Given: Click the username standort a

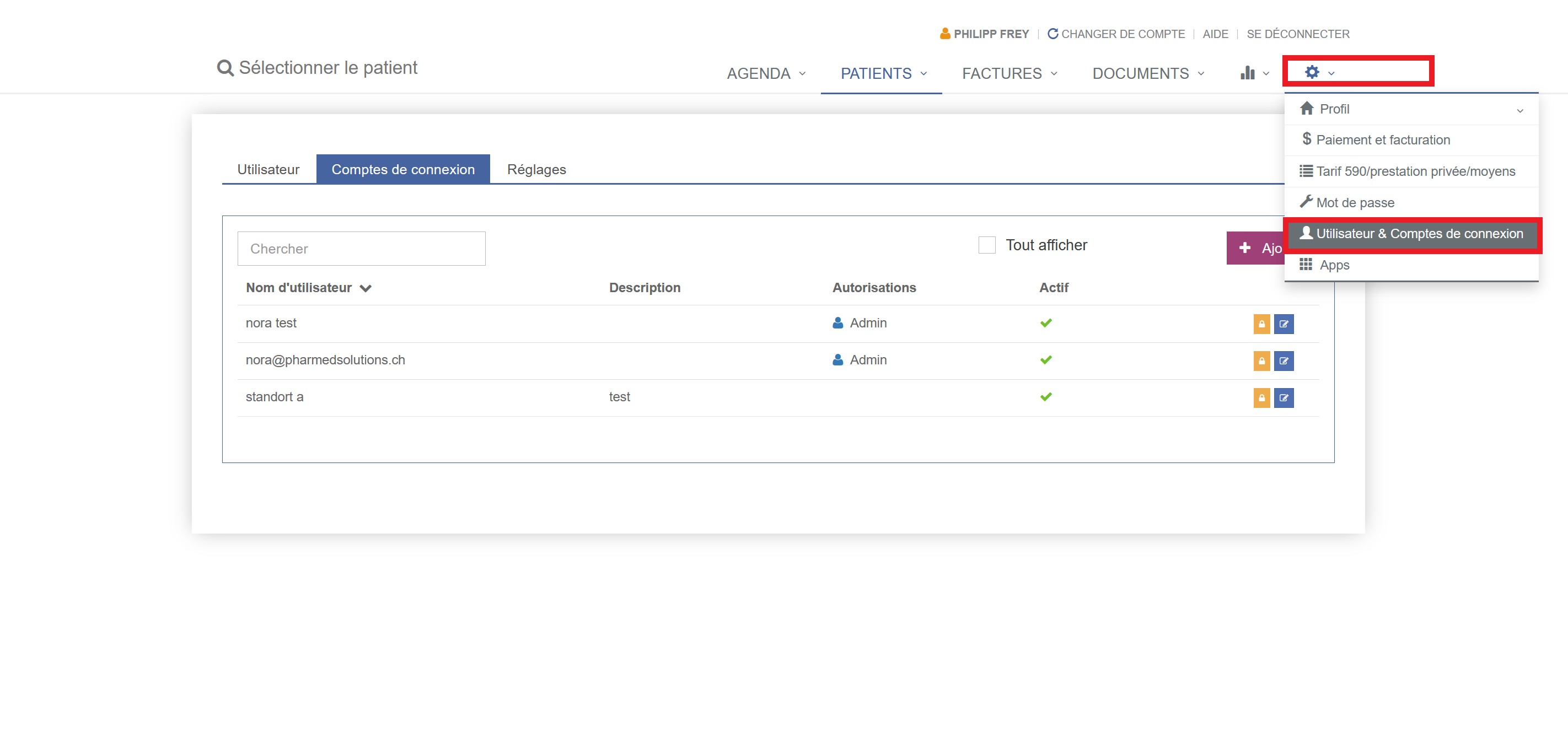Looking at the screenshot, I should [x=275, y=397].
